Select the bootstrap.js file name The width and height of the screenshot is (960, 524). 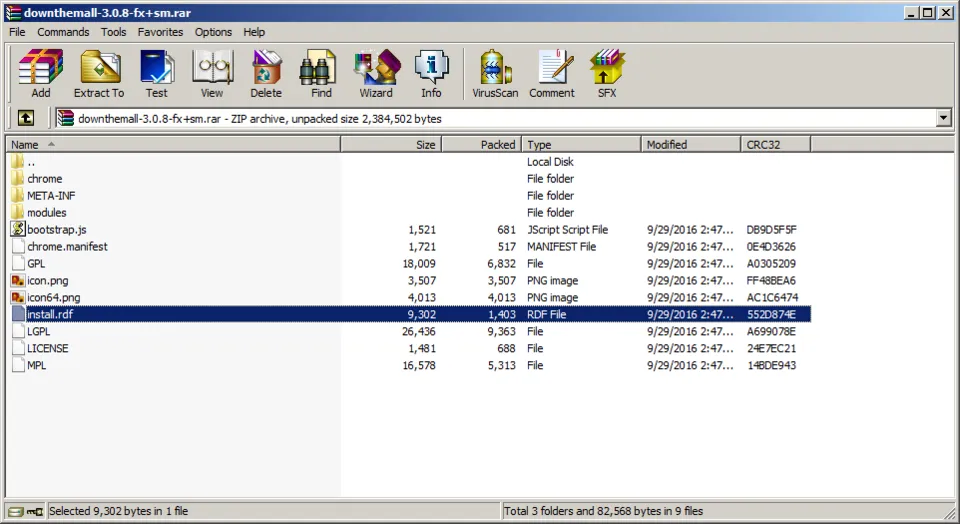tap(57, 230)
